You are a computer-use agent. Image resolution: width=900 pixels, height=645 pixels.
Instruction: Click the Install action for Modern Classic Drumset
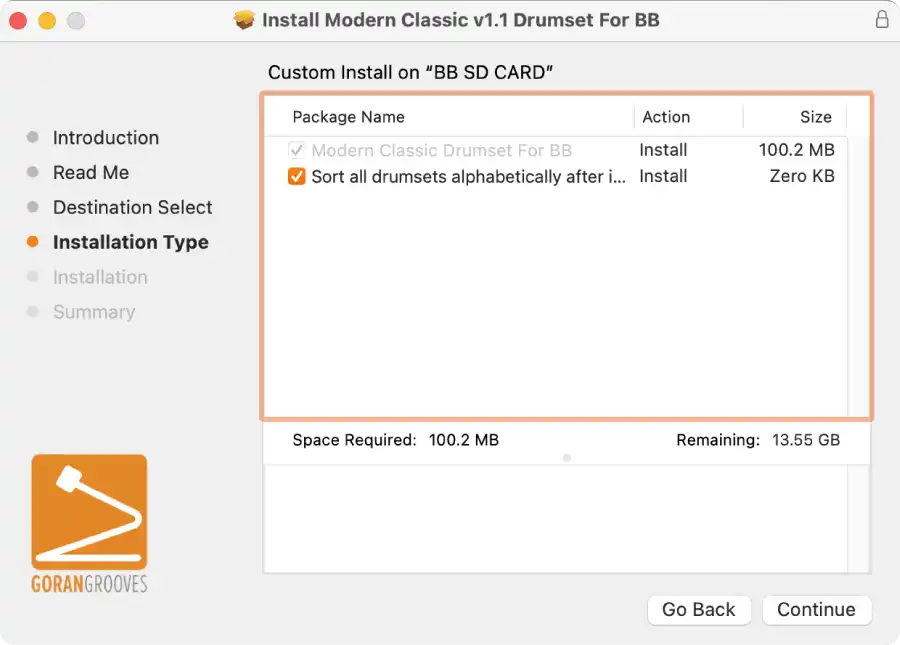[663, 150]
